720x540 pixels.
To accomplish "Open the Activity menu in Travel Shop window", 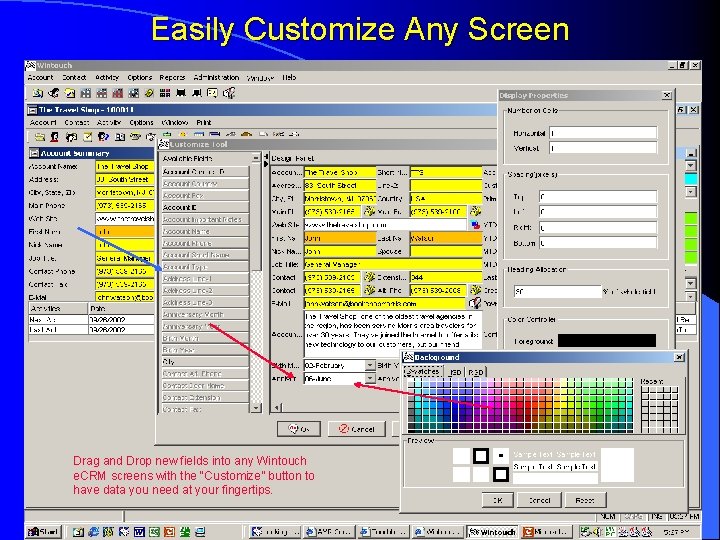I will (109, 123).
